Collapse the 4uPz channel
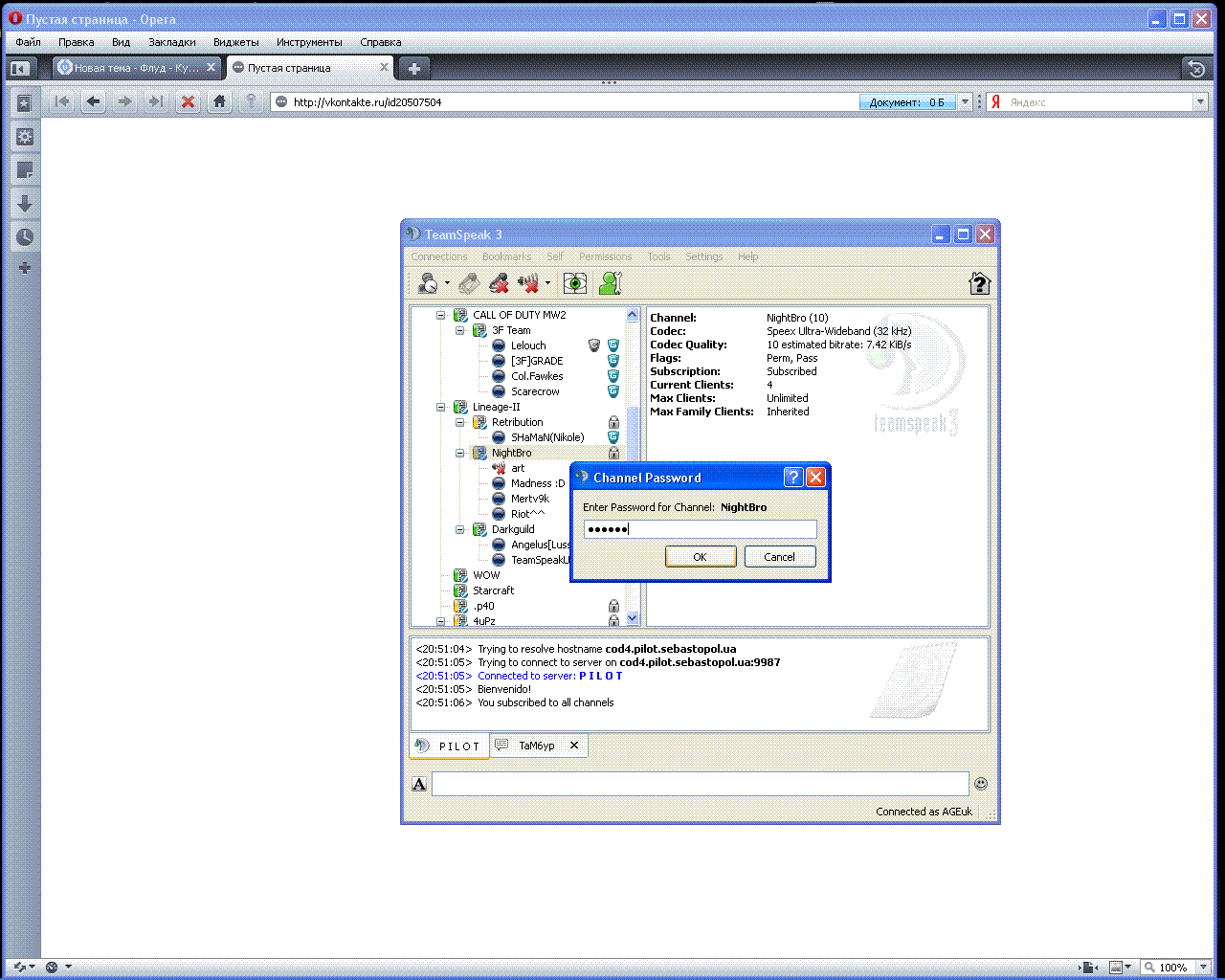This screenshot has width=1225, height=980. click(x=441, y=621)
